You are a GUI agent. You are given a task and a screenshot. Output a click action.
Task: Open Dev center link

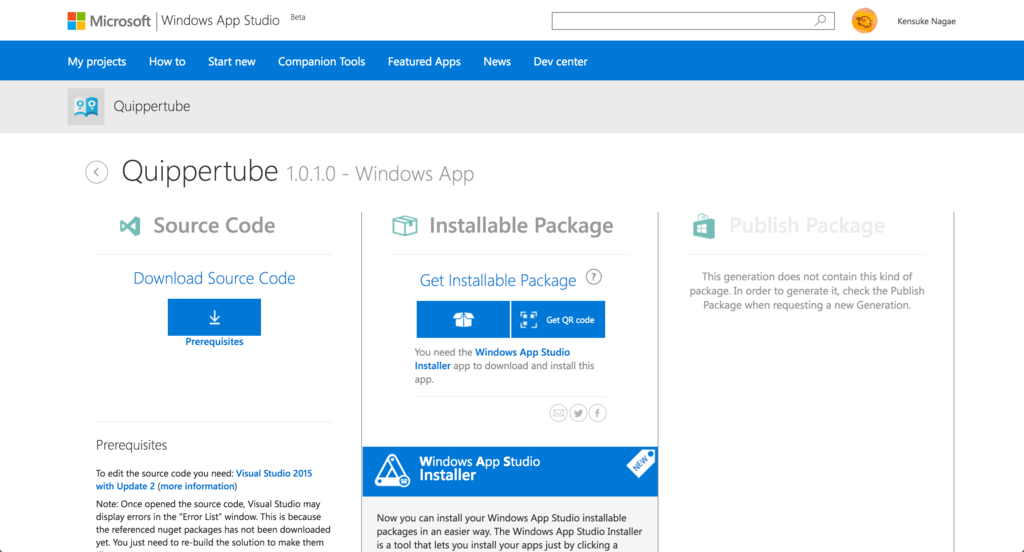(x=560, y=61)
